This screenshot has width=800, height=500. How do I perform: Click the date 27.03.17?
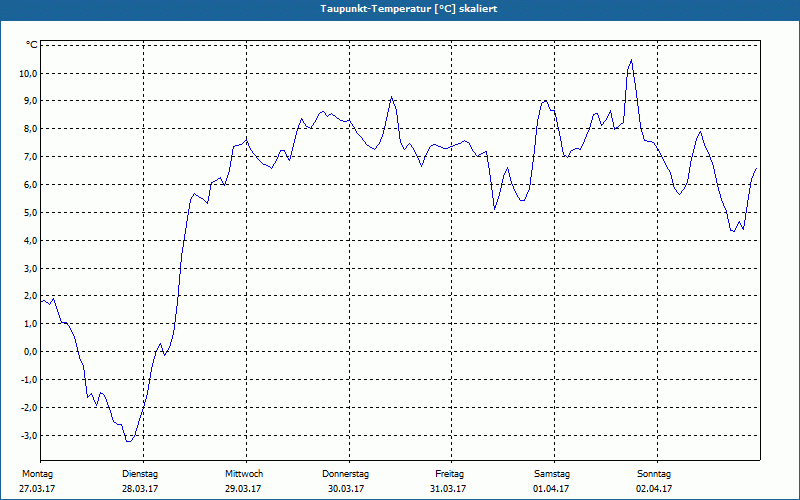click(37, 489)
